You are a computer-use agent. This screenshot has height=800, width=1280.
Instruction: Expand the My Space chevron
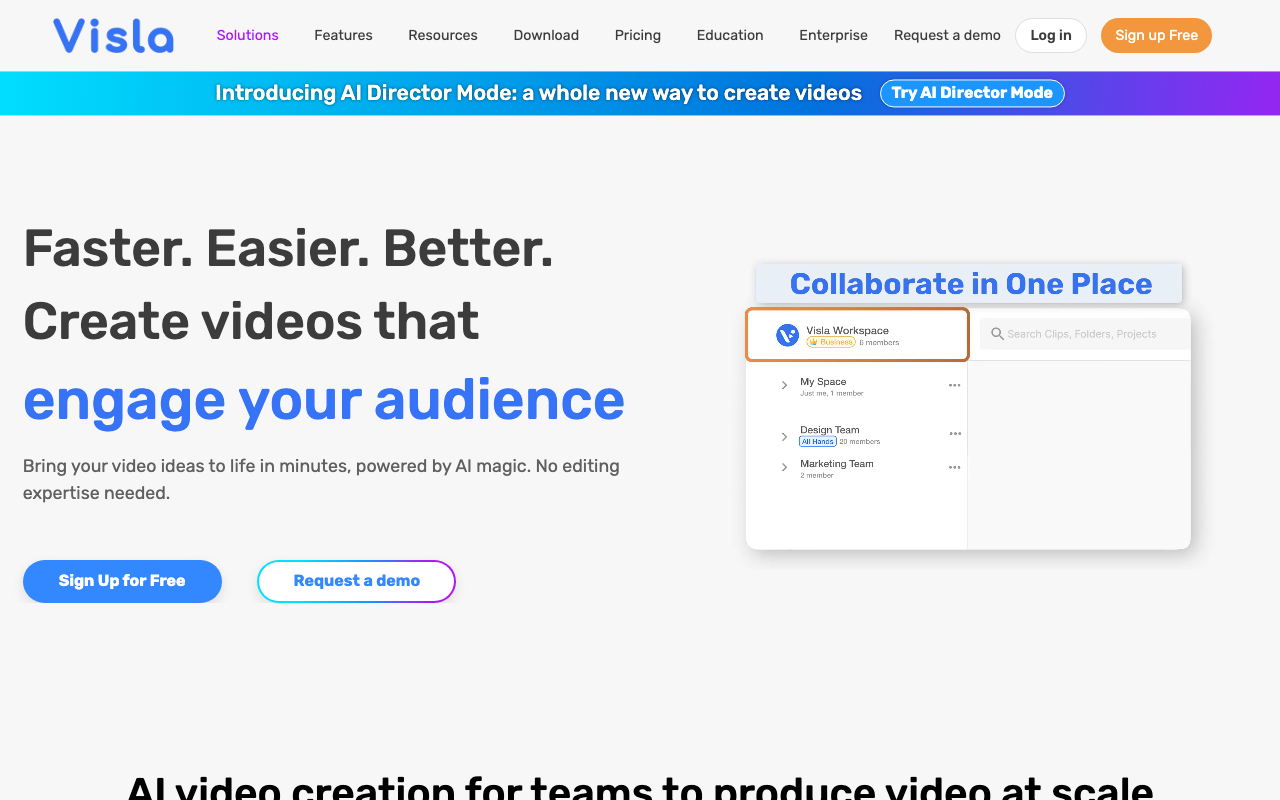coord(784,385)
